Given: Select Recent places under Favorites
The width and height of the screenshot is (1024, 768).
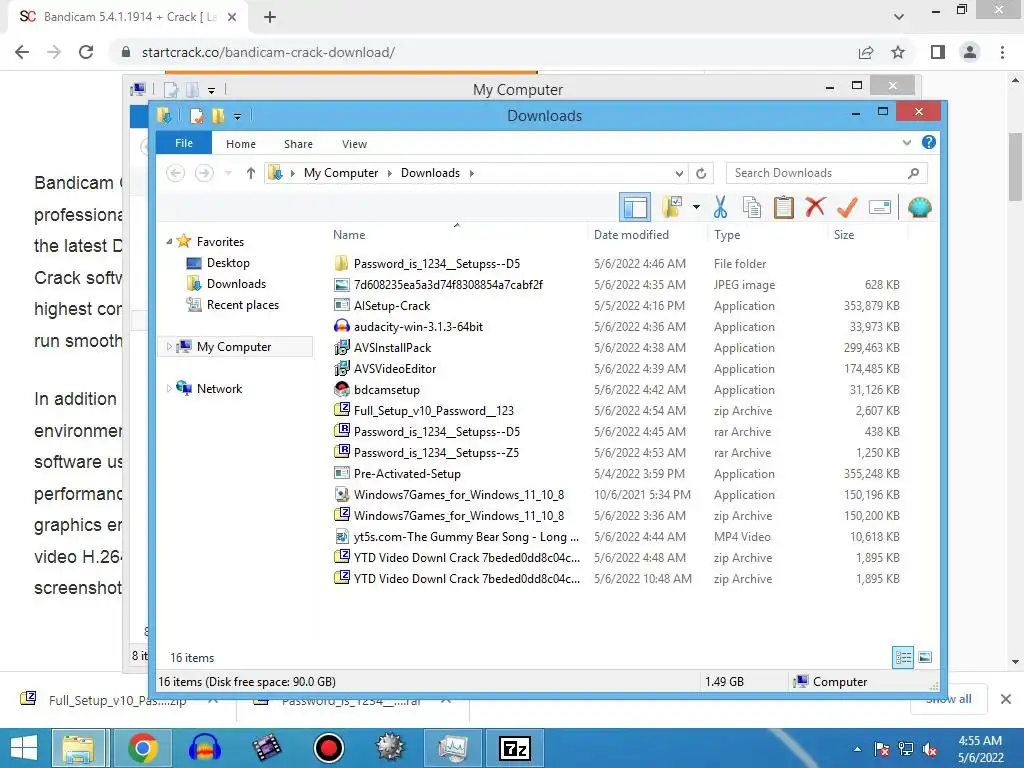Looking at the screenshot, I should pos(242,305).
